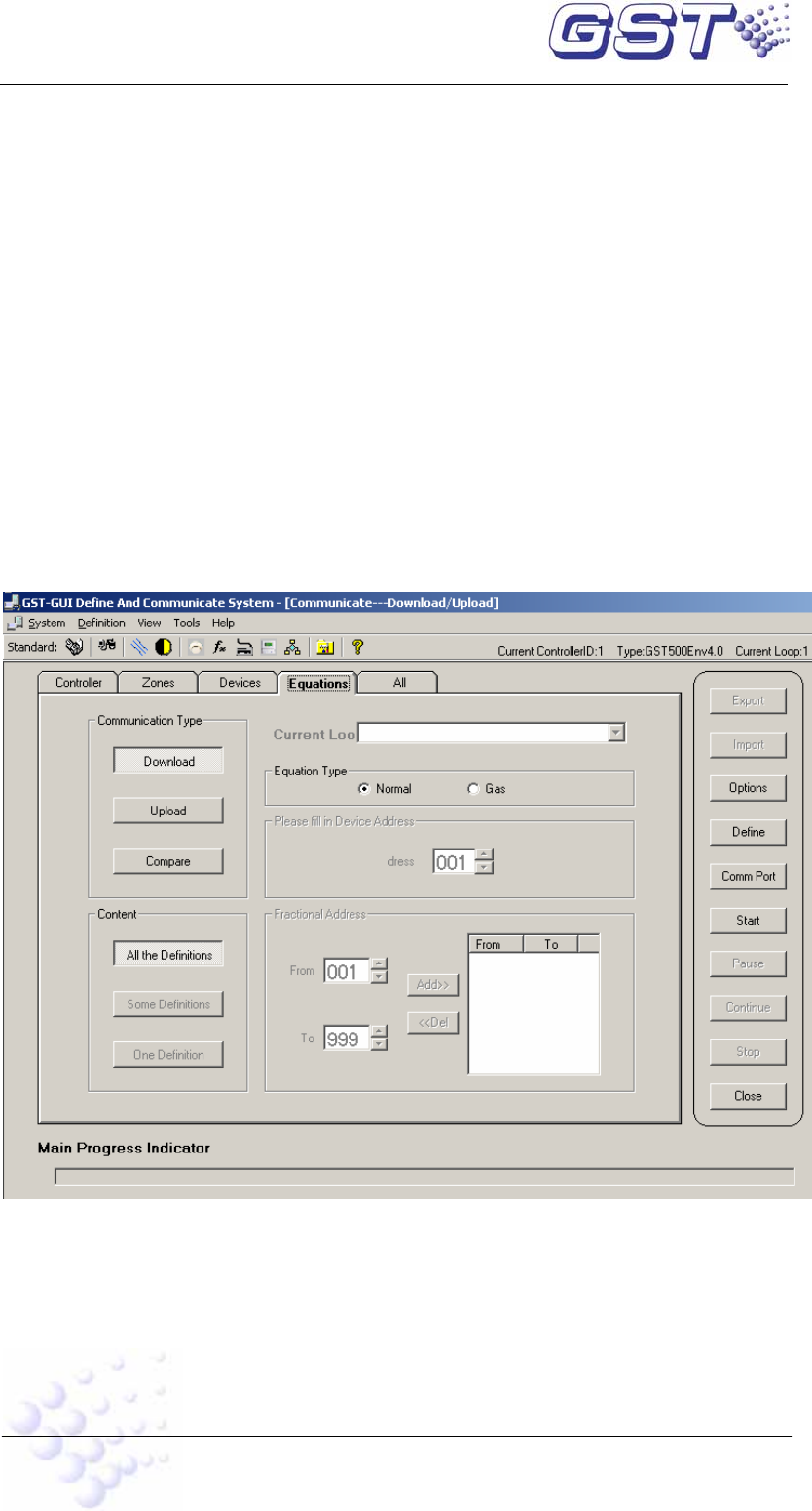Click the Stop button
812x1511 pixels.
click(748, 1051)
